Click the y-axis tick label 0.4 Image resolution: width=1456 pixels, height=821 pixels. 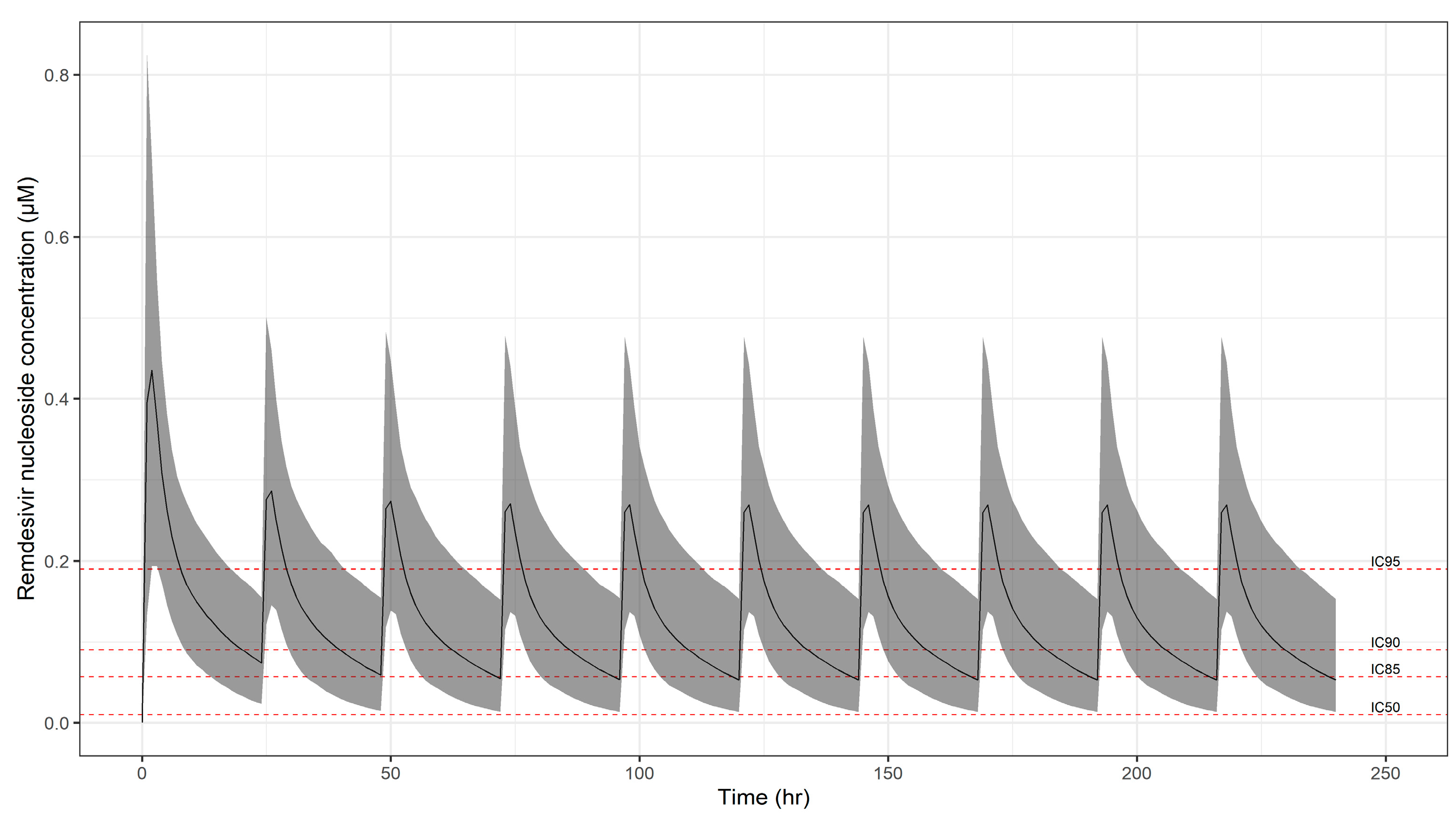56,399
